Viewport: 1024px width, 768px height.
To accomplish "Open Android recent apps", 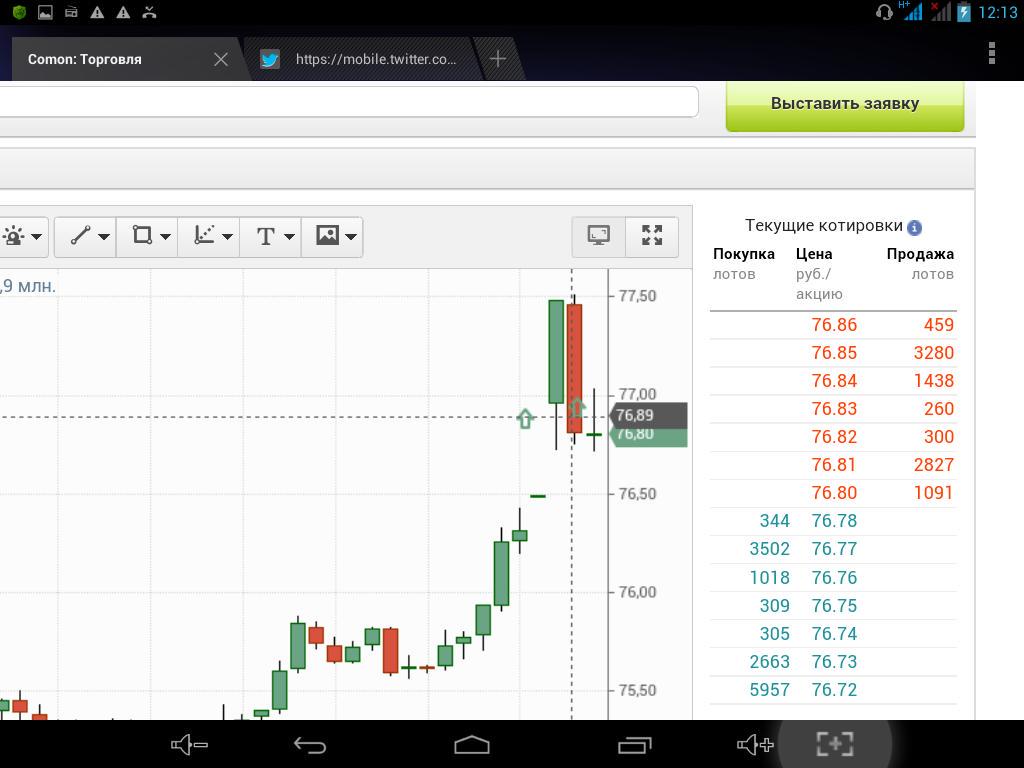I will coord(635,744).
